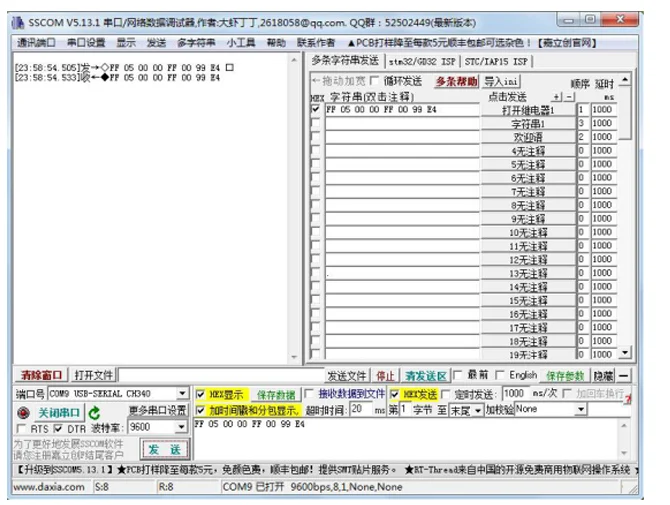Click the 保存参数 button
The width and height of the screenshot is (670, 505).
coord(565,376)
